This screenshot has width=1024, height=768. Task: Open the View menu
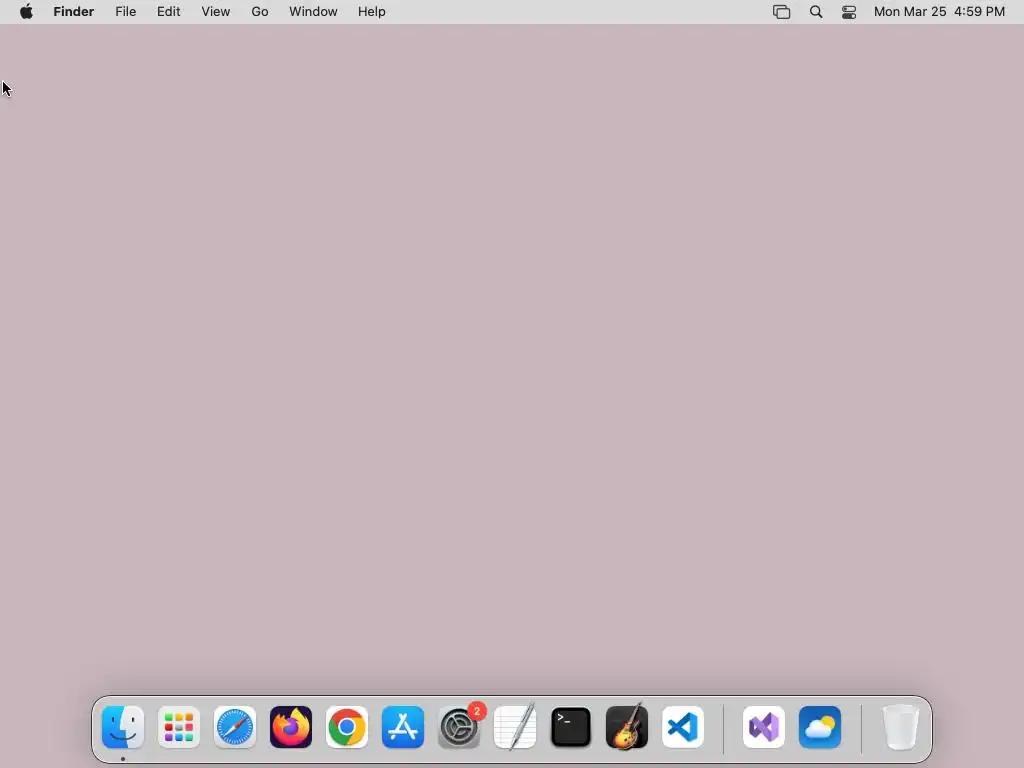pos(216,12)
